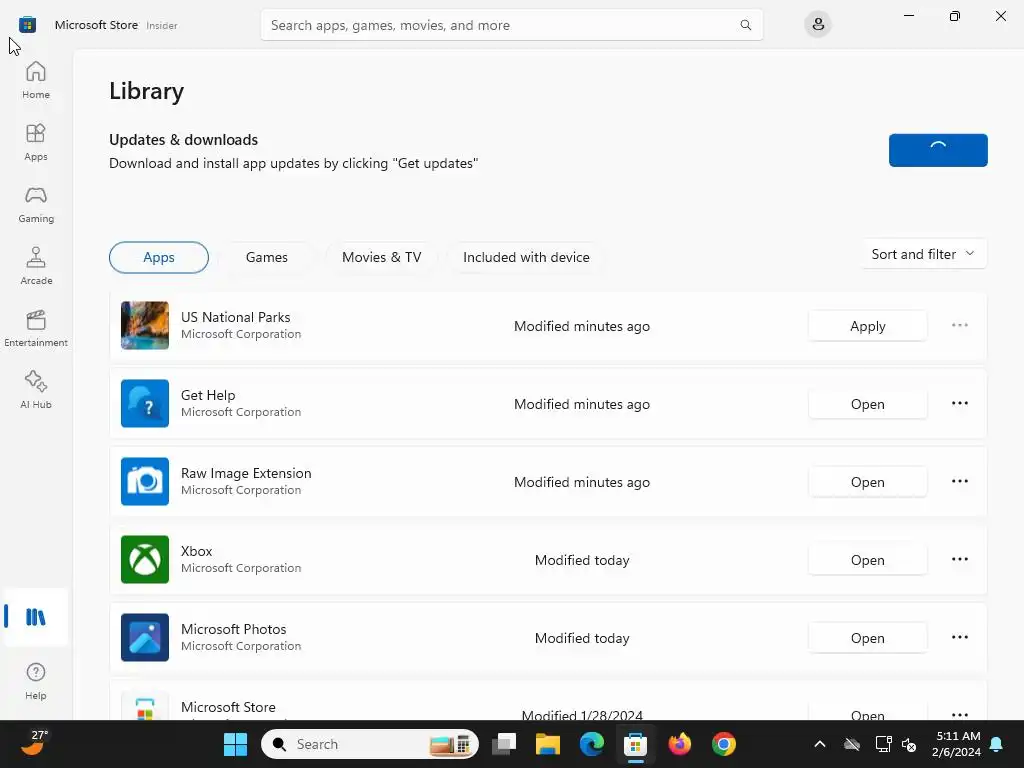Open AI Hub in the sidebar
This screenshot has height=768, width=1024.
36,391
